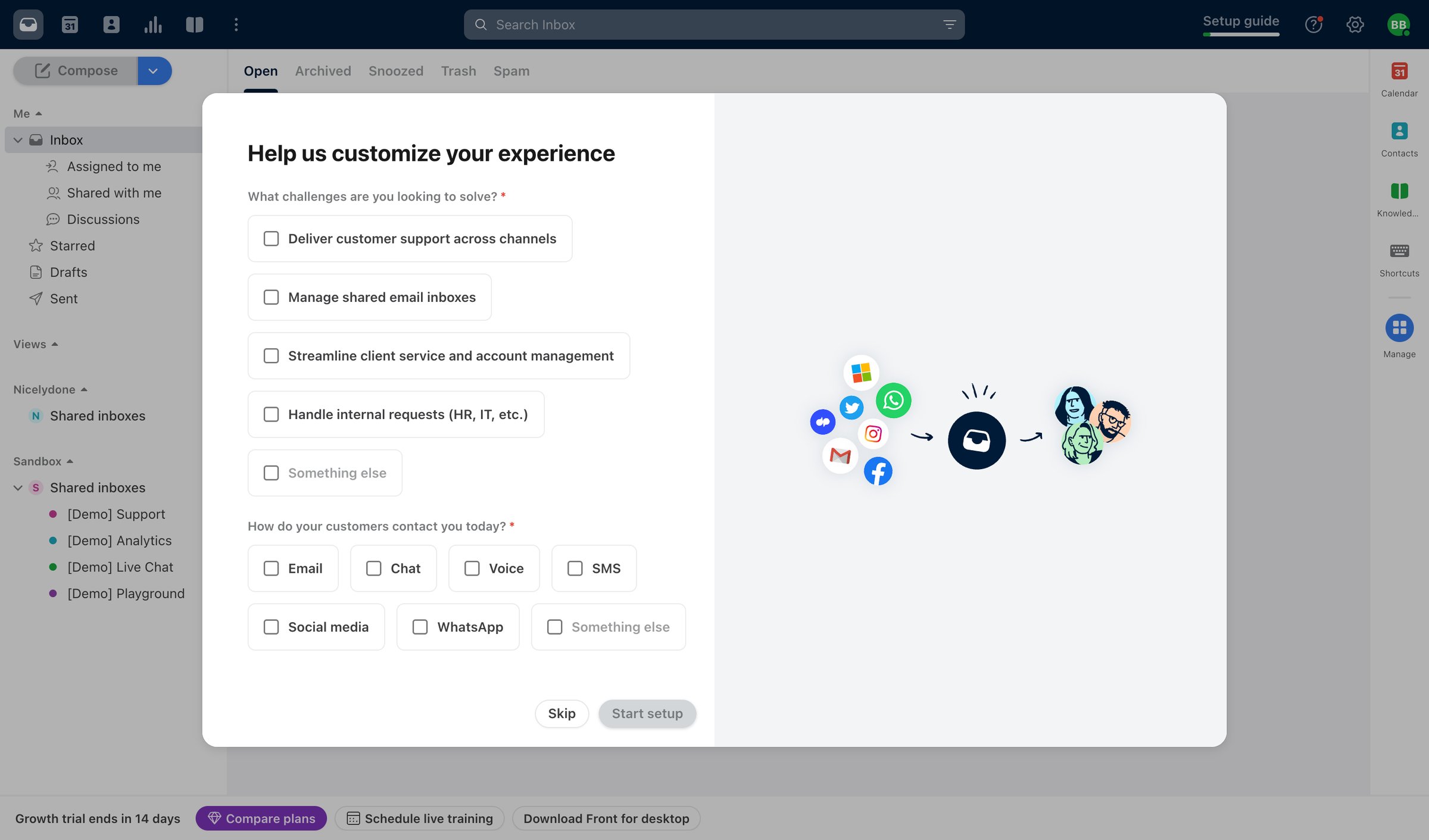Image resolution: width=1429 pixels, height=840 pixels.
Task: Switch to the Spam tab
Action: pos(511,71)
